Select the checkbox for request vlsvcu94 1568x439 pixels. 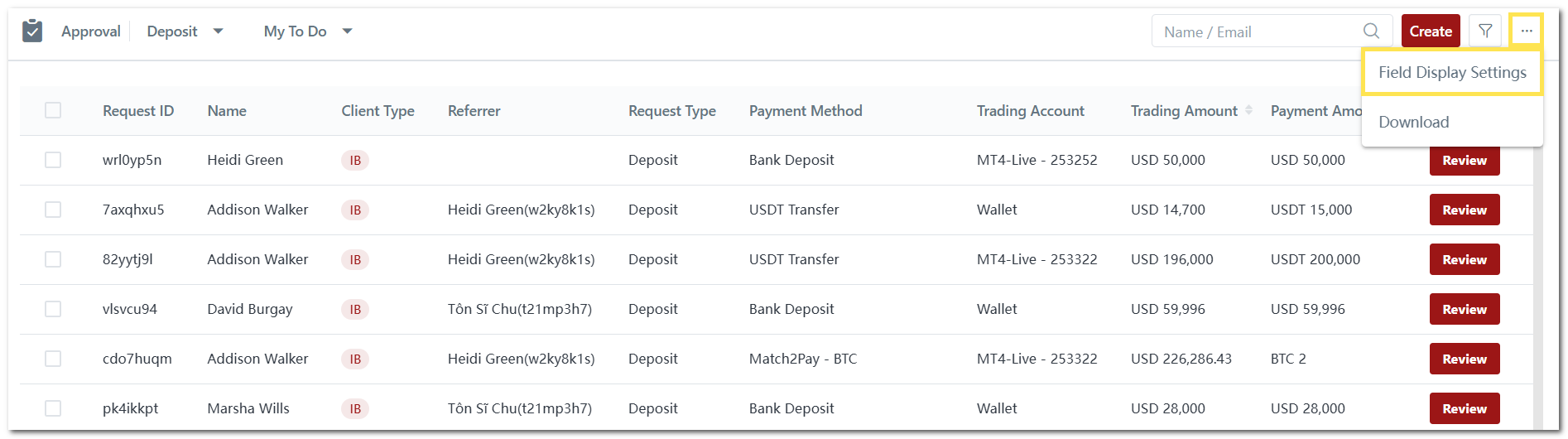(x=53, y=309)
